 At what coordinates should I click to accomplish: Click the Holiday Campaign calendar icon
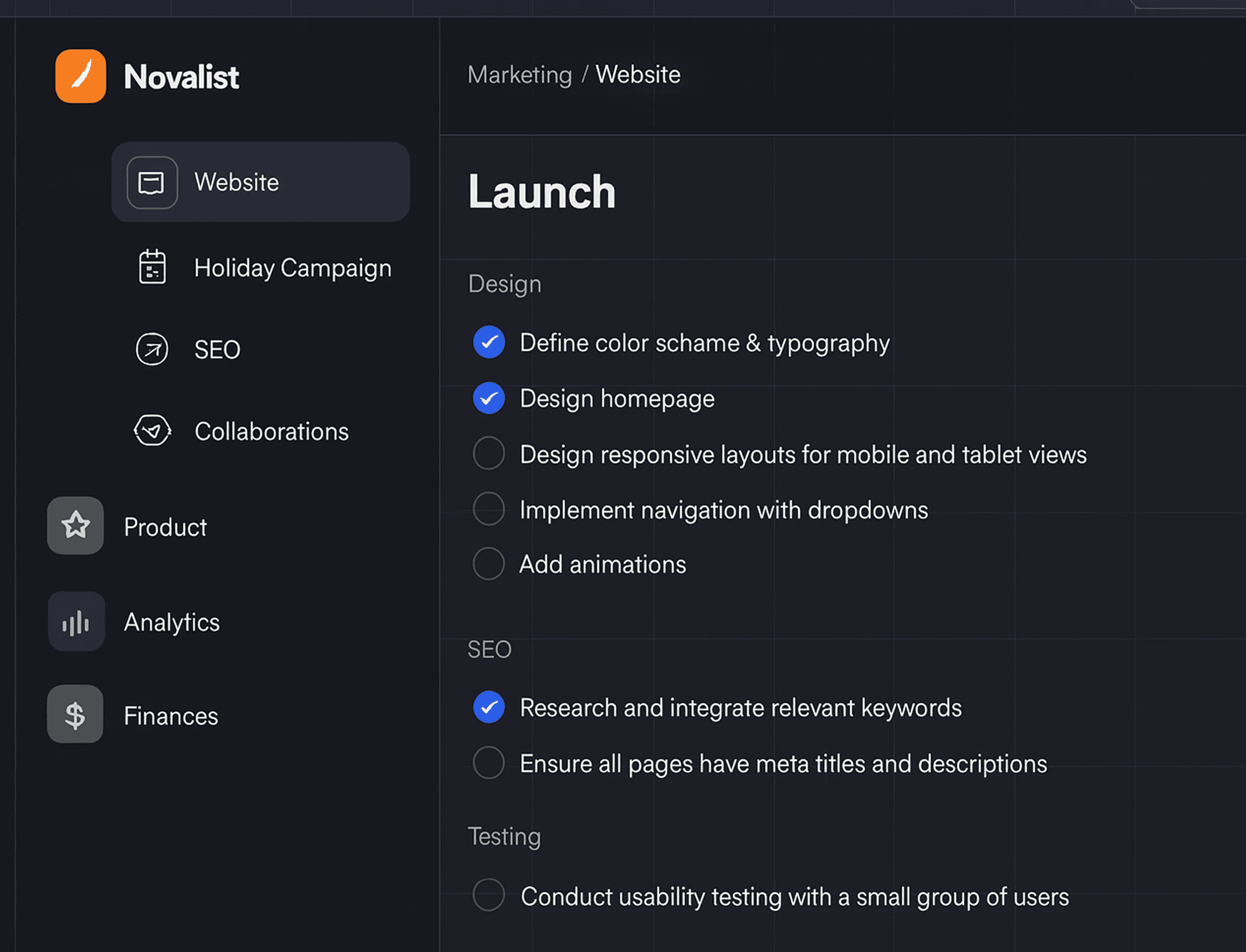(x=152, y=267)
